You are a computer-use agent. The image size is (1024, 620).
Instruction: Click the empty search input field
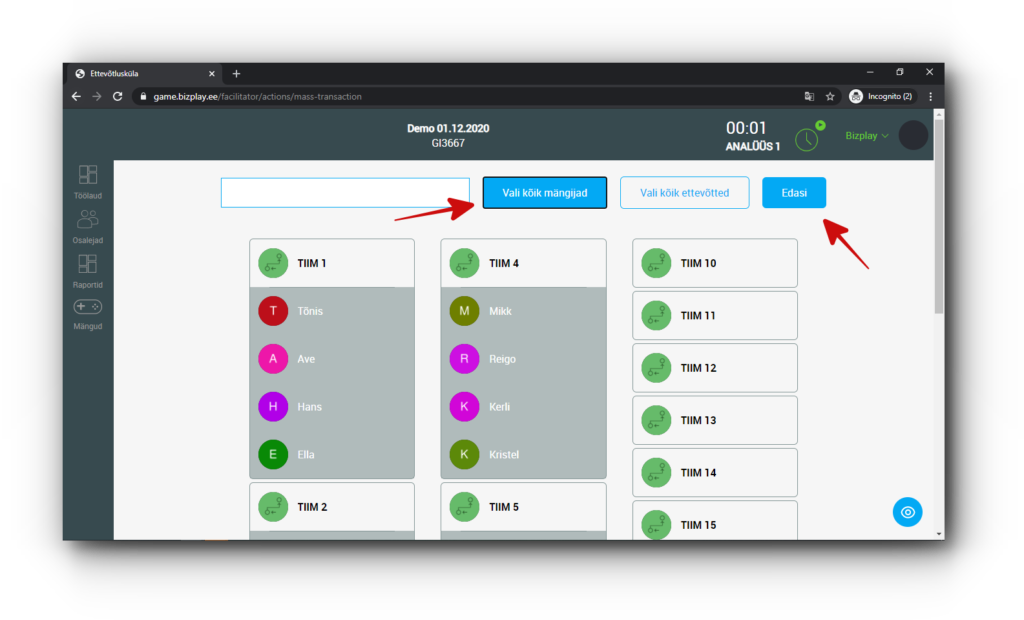(x=345, y=193)
